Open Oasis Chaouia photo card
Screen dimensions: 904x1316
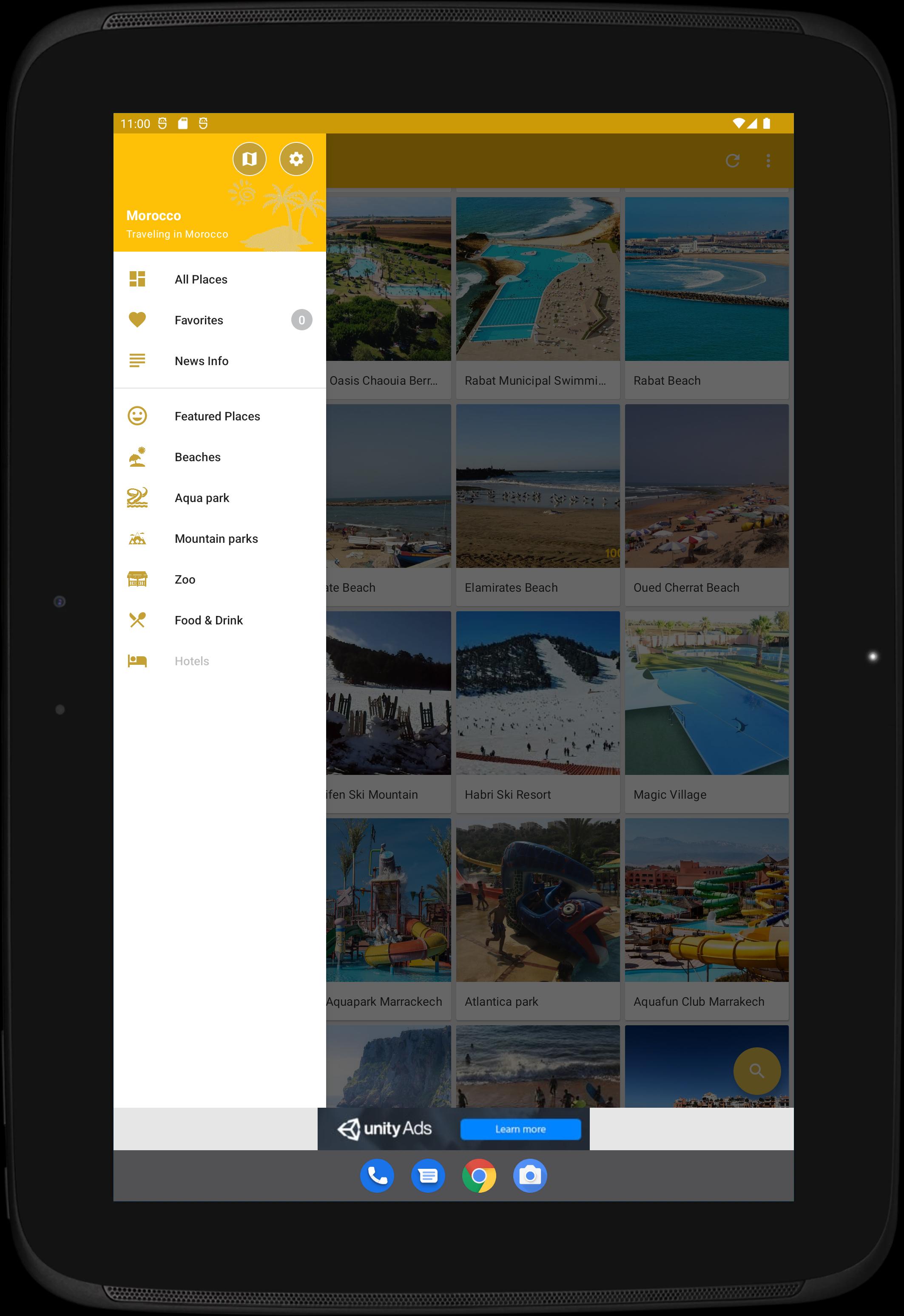tap(389, 278)
